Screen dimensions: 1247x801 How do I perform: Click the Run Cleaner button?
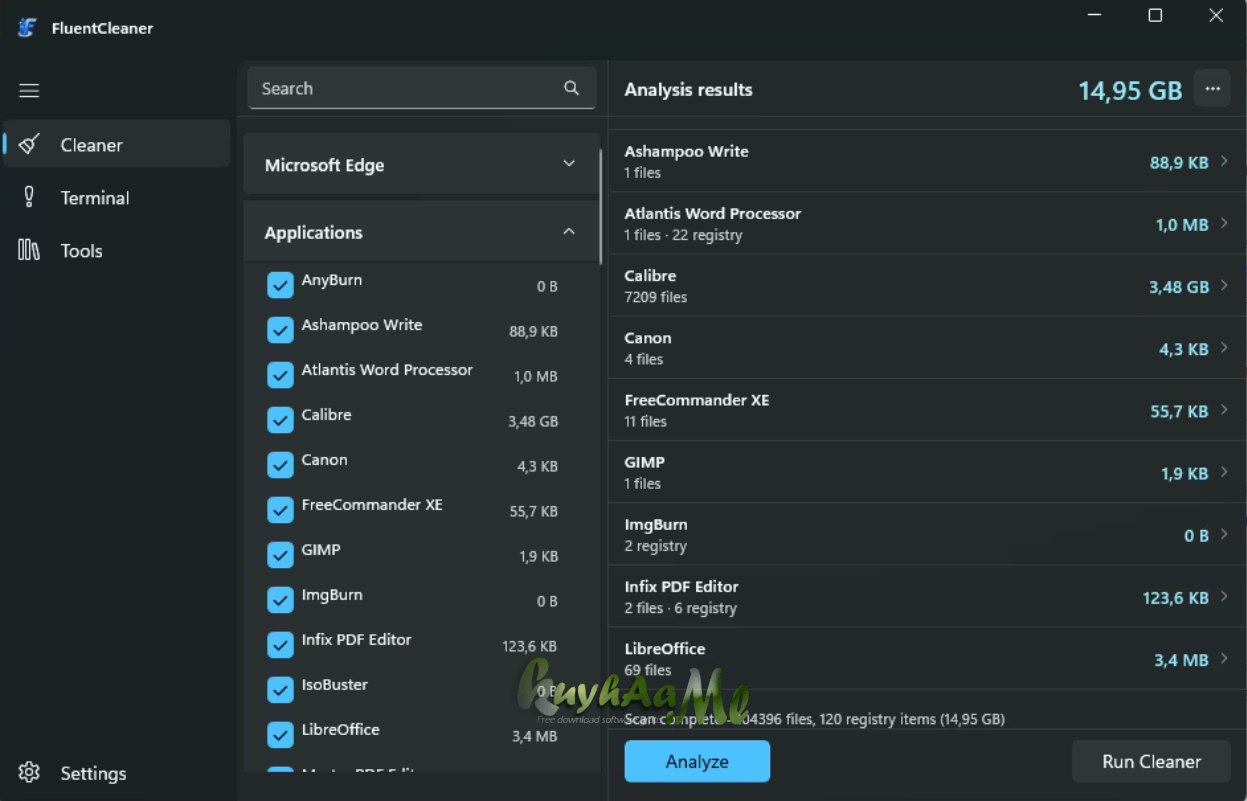(x=1151, y=761)
